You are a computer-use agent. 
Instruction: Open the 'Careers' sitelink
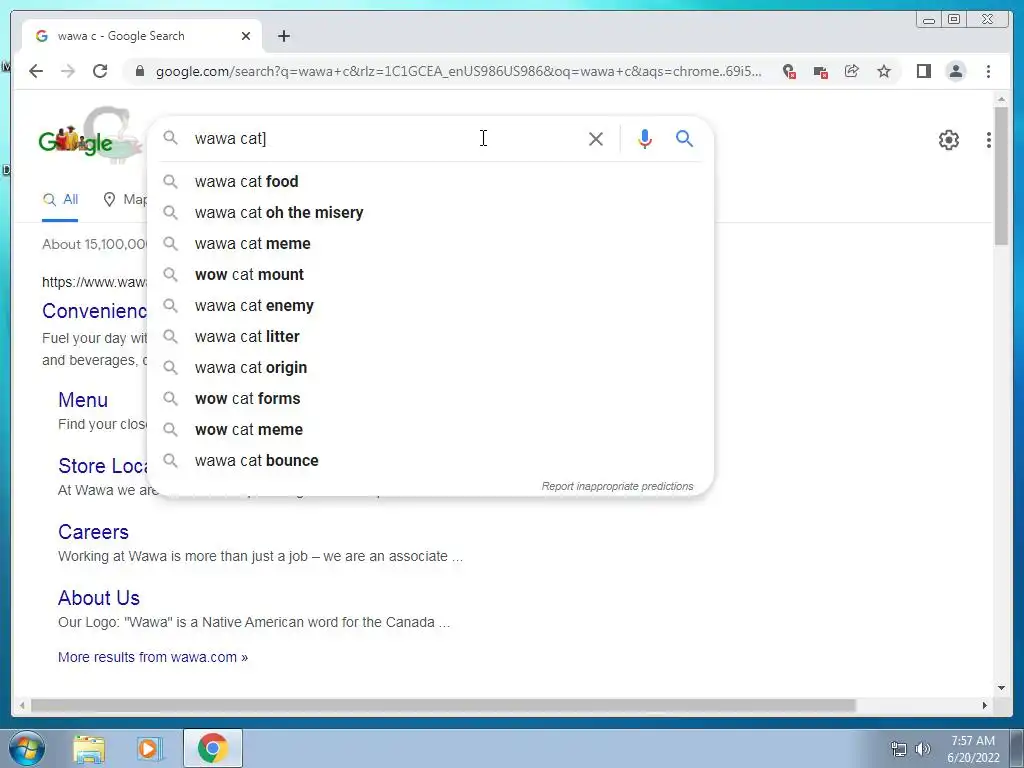[x=93, y=532]
